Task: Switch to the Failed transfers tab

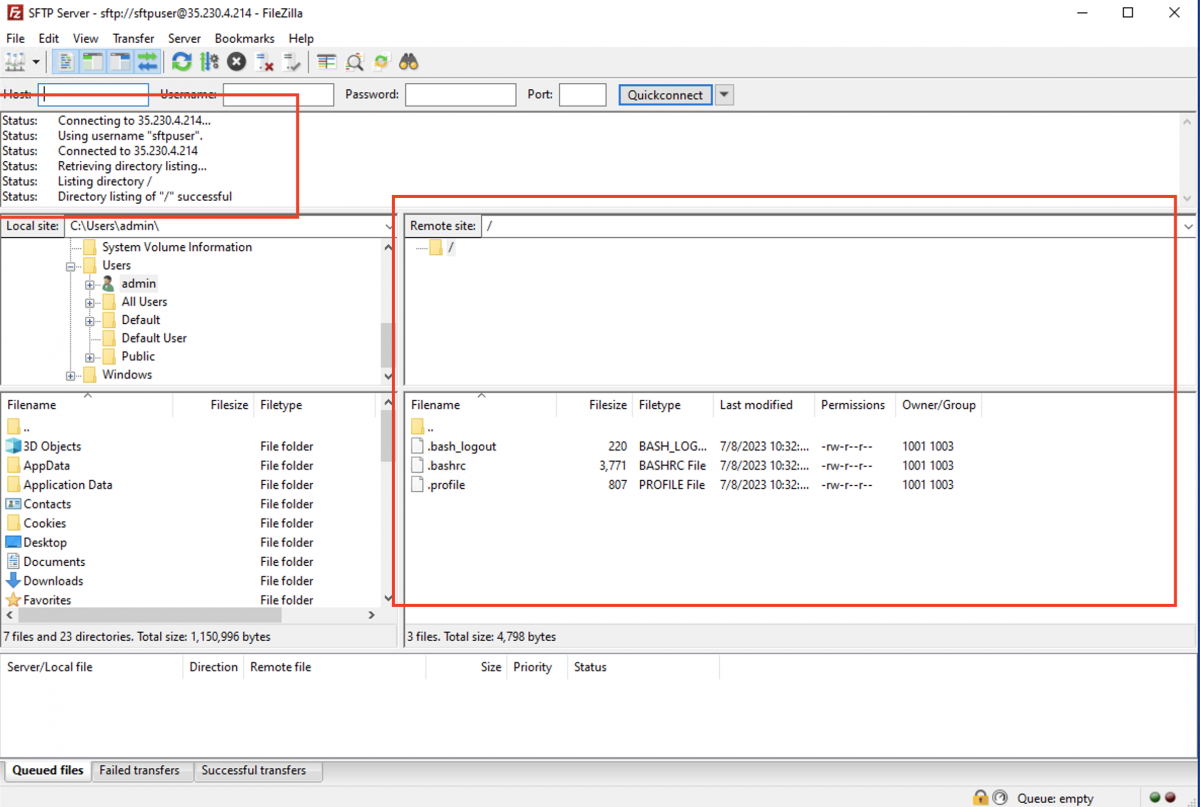Action: (x=141, y=771)
